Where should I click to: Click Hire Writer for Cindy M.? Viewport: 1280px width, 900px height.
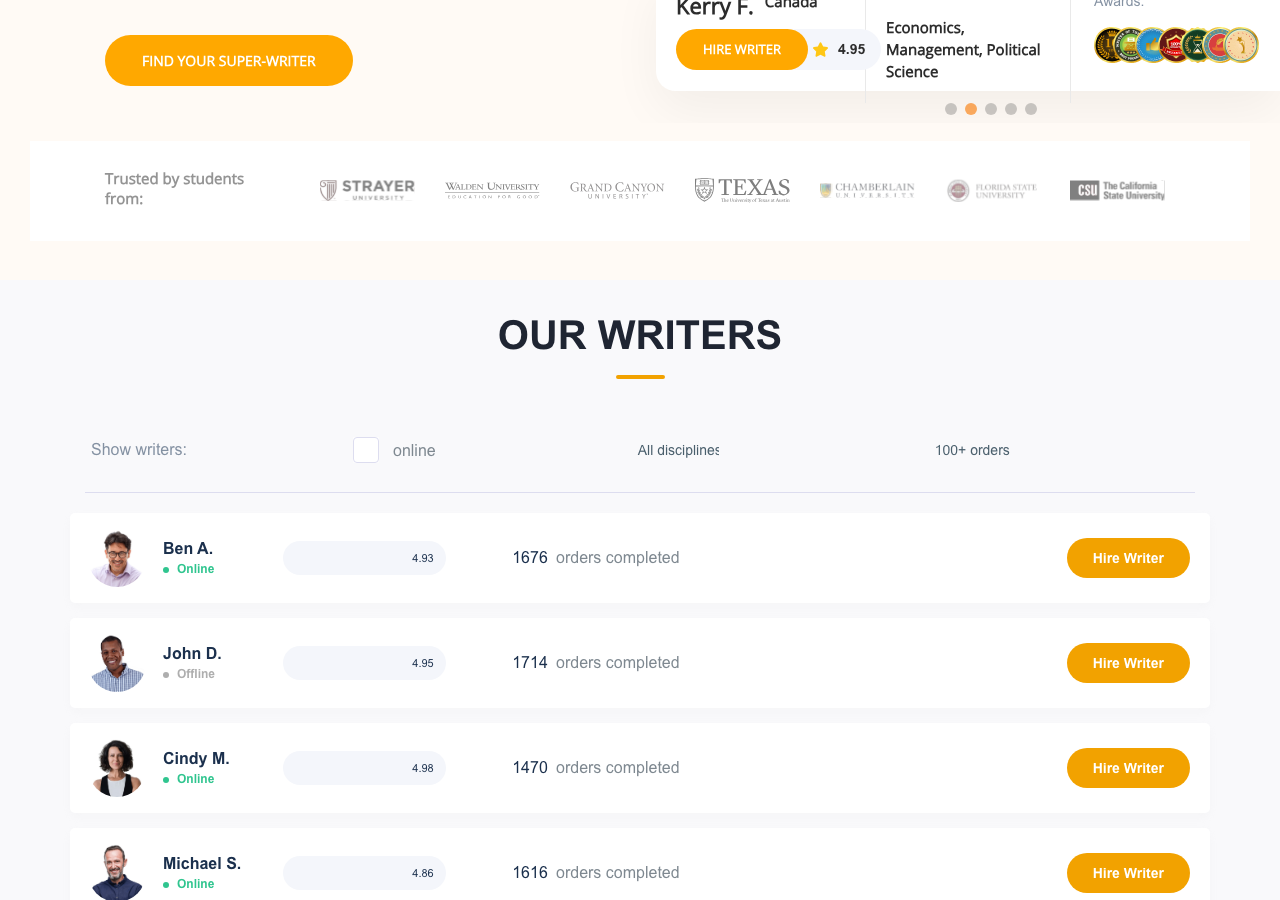click(x=1128, y=768)
